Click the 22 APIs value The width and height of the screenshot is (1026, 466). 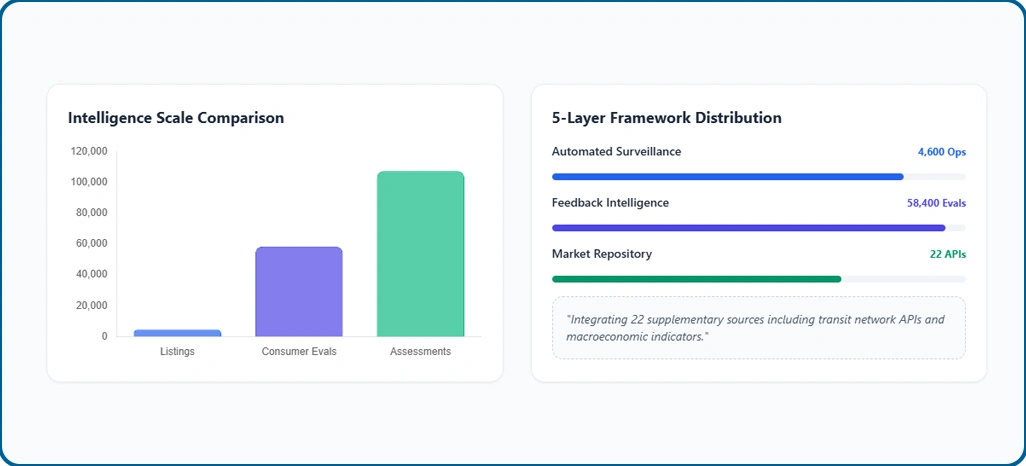click(x=947, y=254)
